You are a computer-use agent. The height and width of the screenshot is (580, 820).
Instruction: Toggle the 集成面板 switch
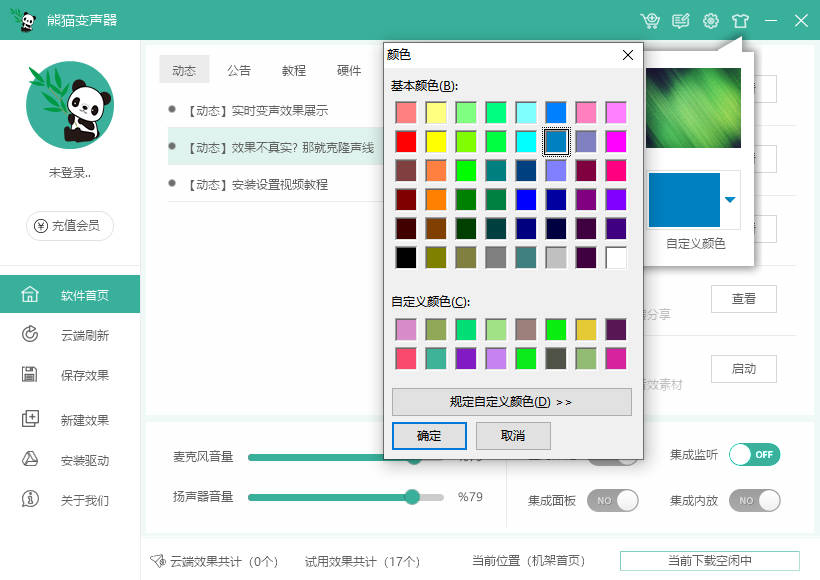pos(612,500)
